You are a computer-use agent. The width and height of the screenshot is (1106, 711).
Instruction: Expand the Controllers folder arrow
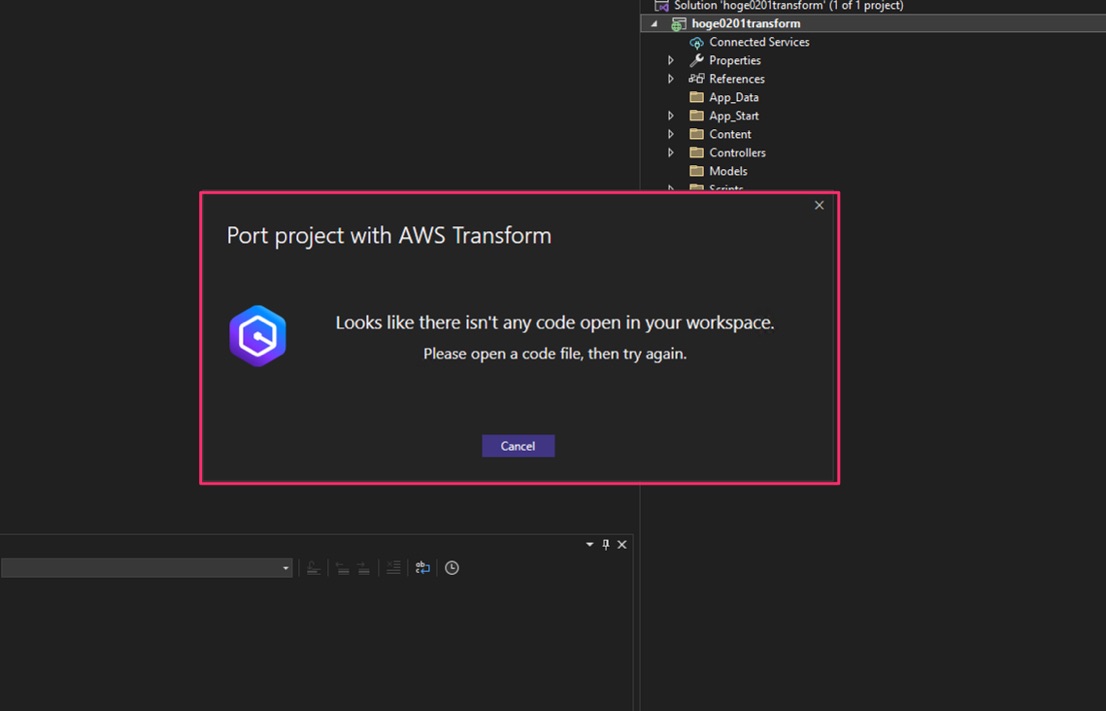coord(671,153)
